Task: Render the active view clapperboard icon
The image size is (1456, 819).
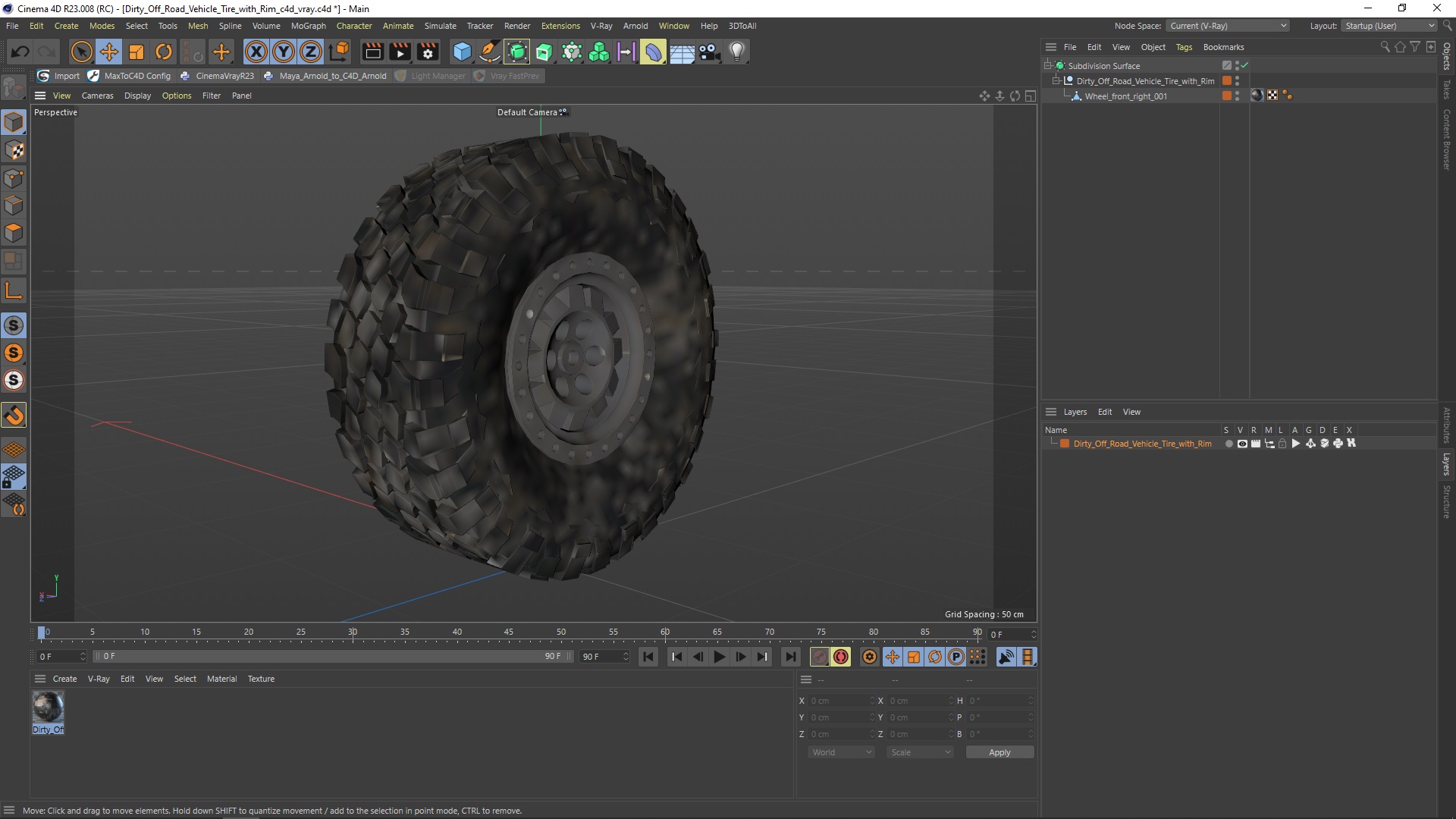Action: [x=372, y=52]
